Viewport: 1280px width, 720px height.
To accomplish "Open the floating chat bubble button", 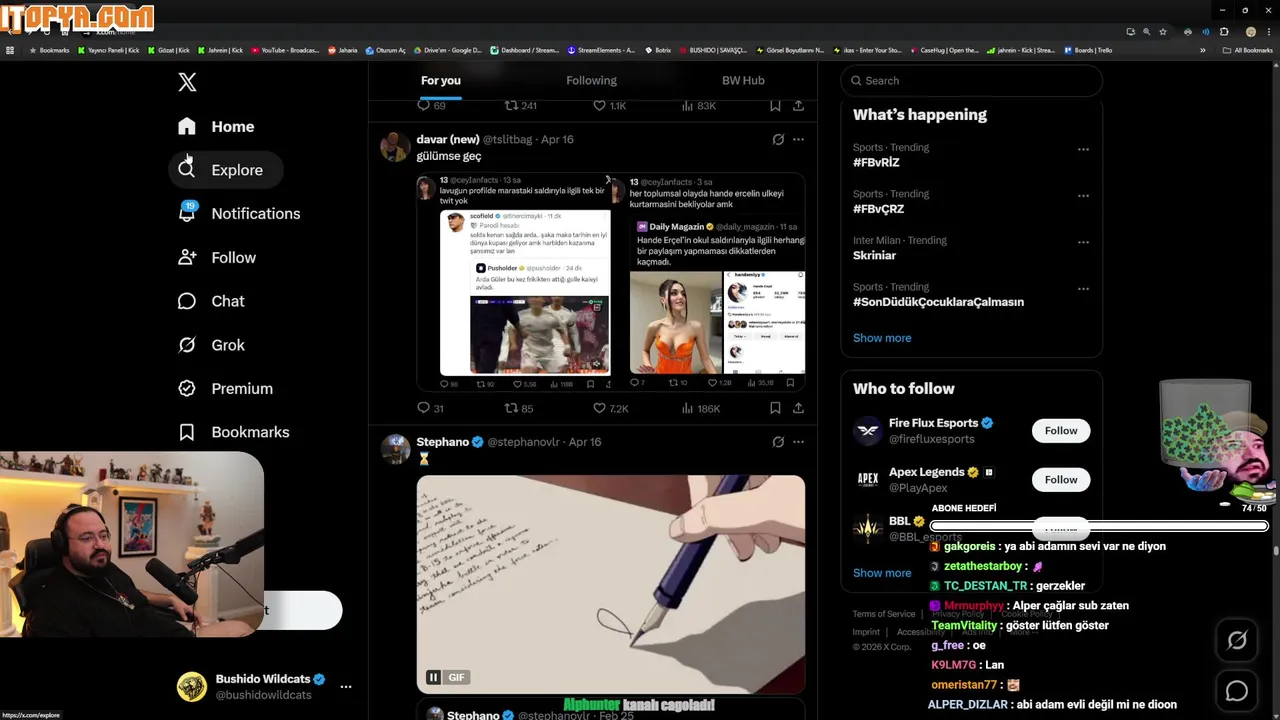I will click(1237, 691).
